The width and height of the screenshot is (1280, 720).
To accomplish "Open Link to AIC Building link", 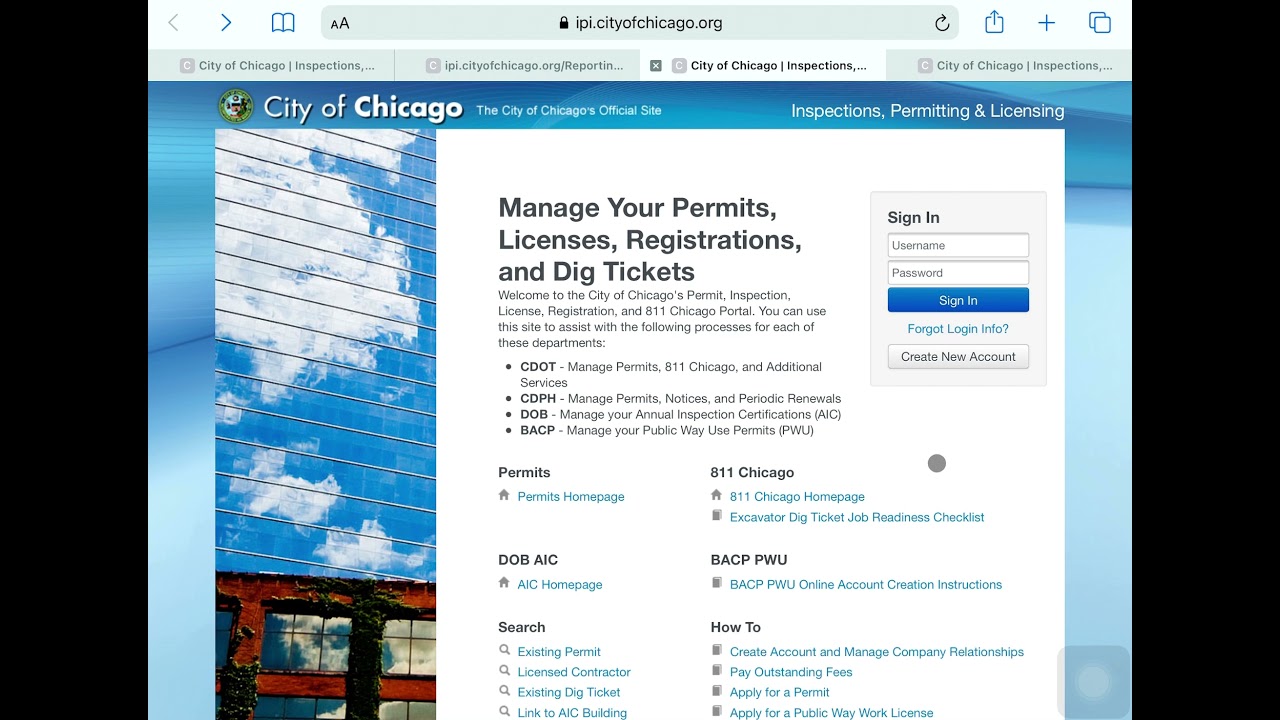I will tap(572, 713).
